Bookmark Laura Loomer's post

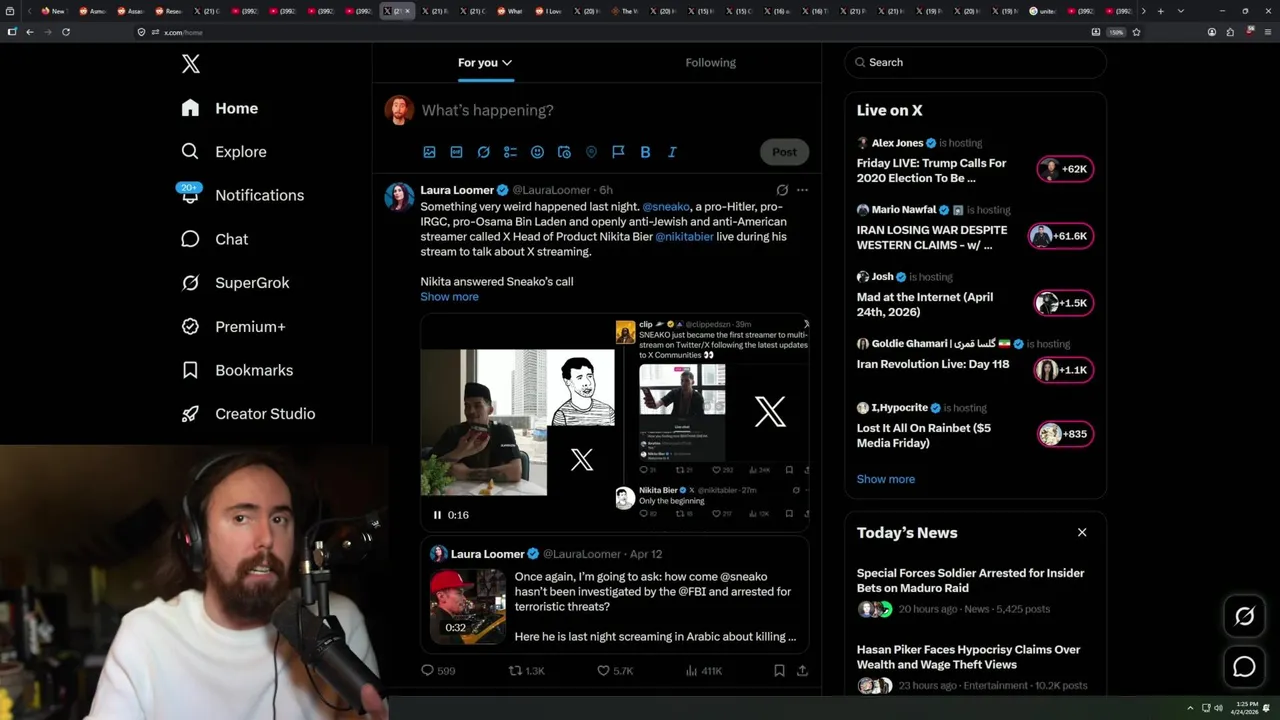(779, 671)
